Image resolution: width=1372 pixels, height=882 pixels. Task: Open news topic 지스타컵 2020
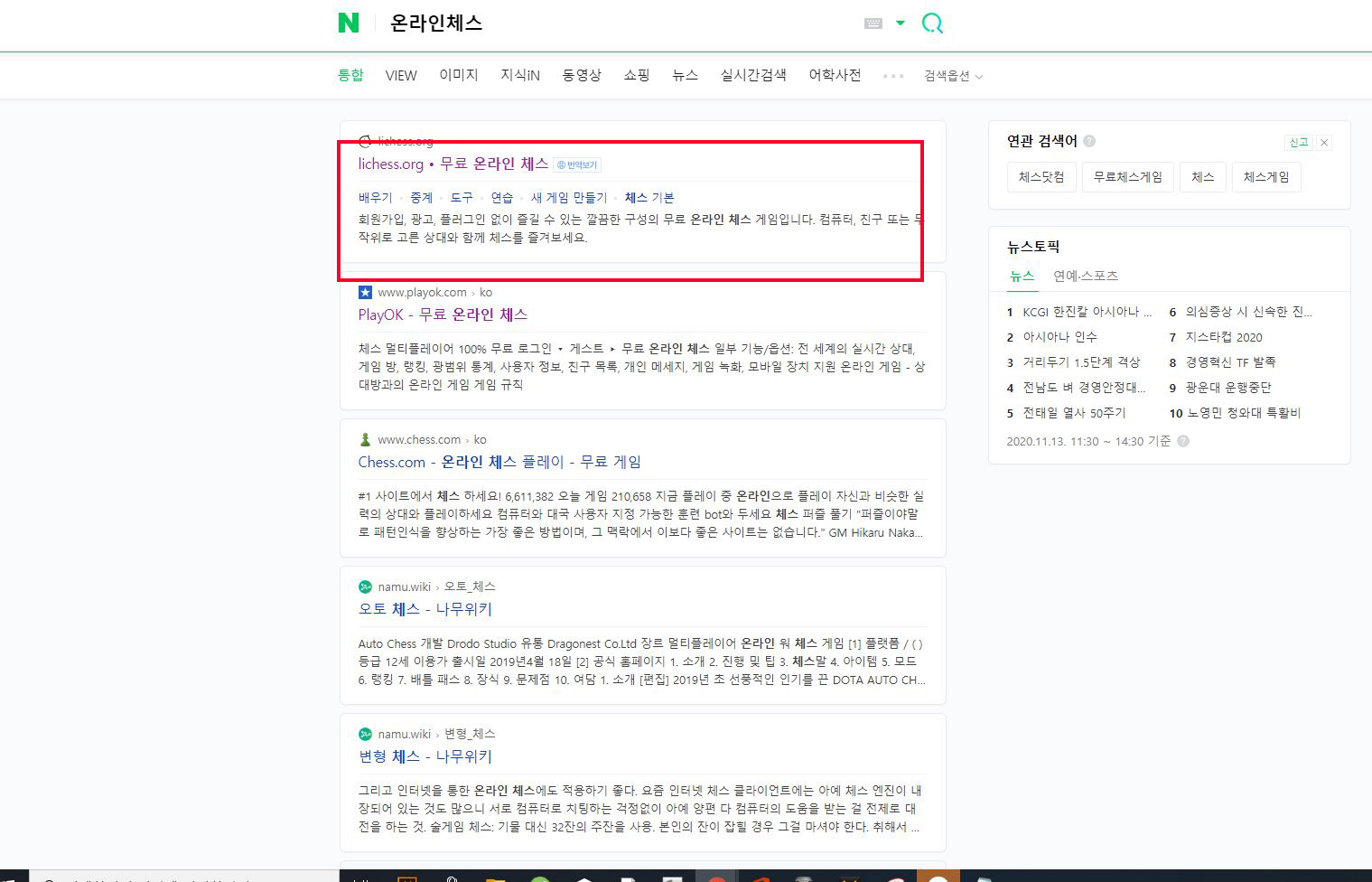coord(1224,337)
